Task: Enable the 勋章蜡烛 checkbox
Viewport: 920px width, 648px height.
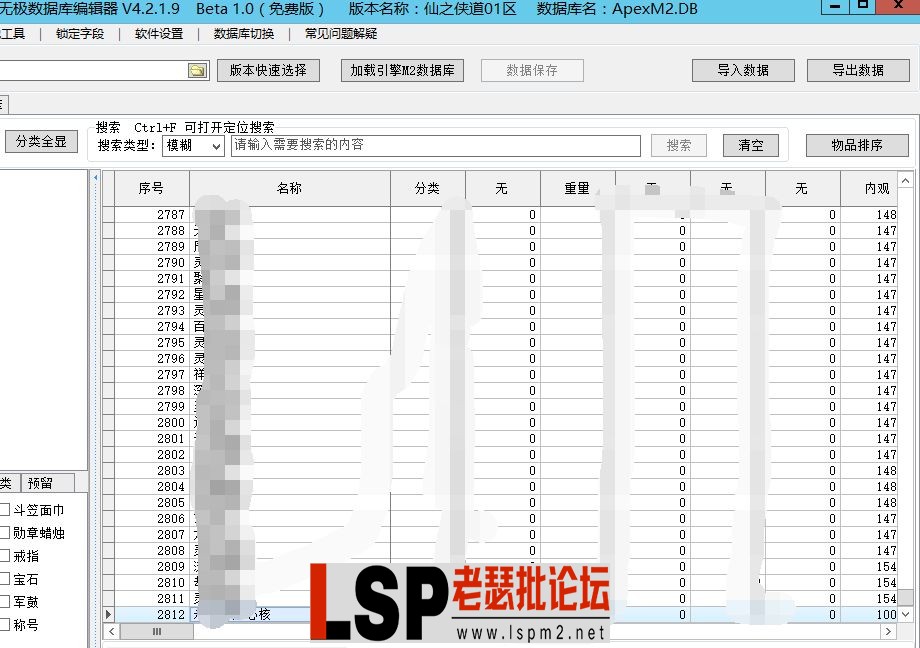Action: pos(5,532)
